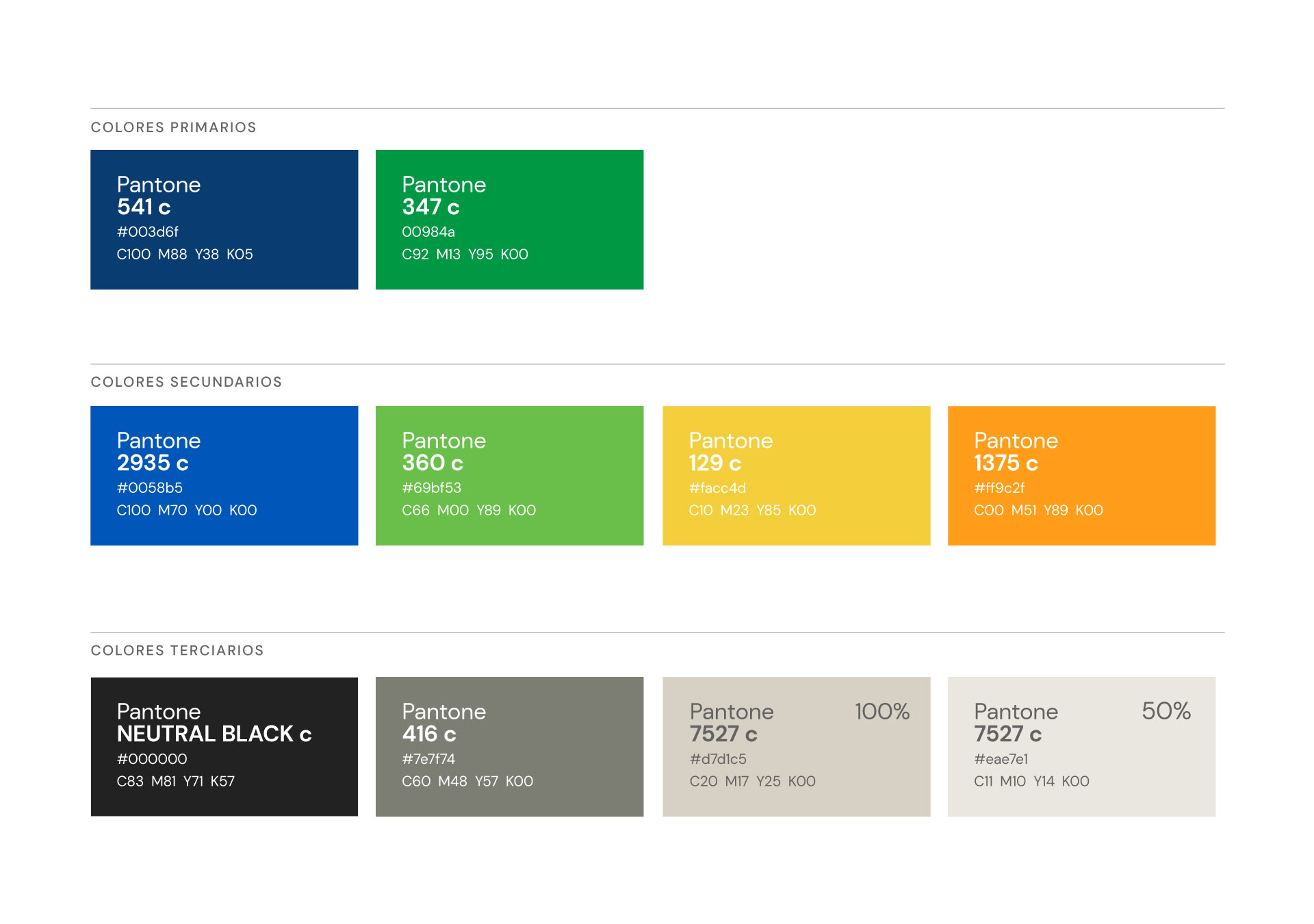This screenshot has width=1314, height=924.
Task: Click hex code #69bf53
Action: [x=432, y=488]
